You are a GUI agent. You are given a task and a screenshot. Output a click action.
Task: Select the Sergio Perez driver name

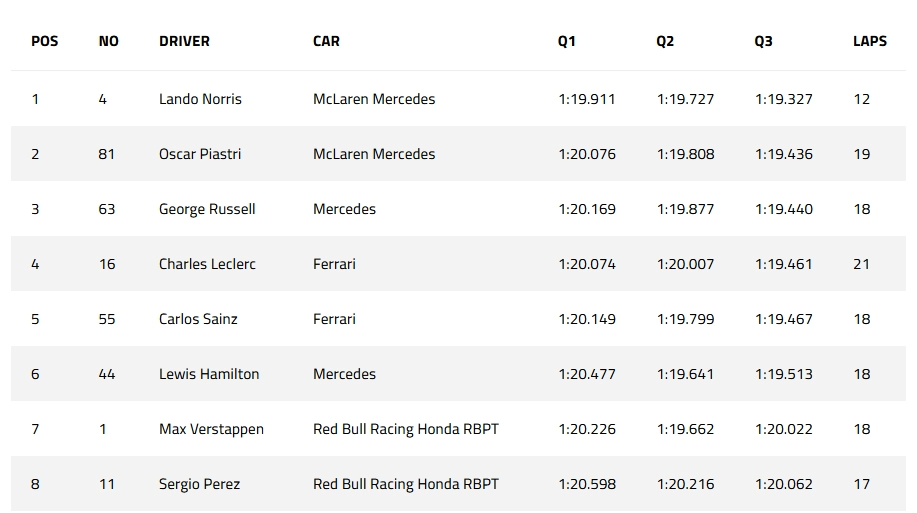(199, 484)
